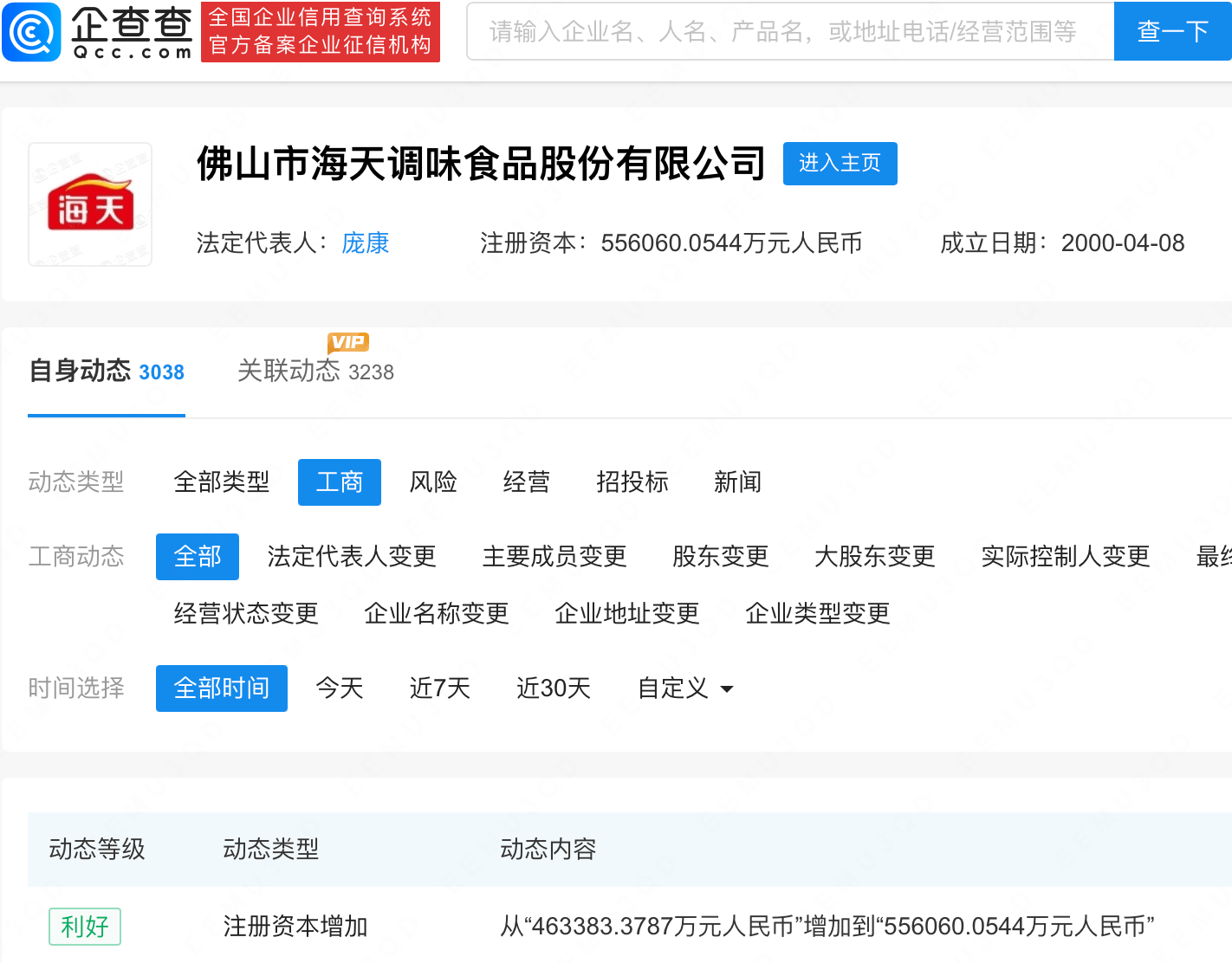Click the 利好 tag label
1232x963 pixels.
coord(84,927)
